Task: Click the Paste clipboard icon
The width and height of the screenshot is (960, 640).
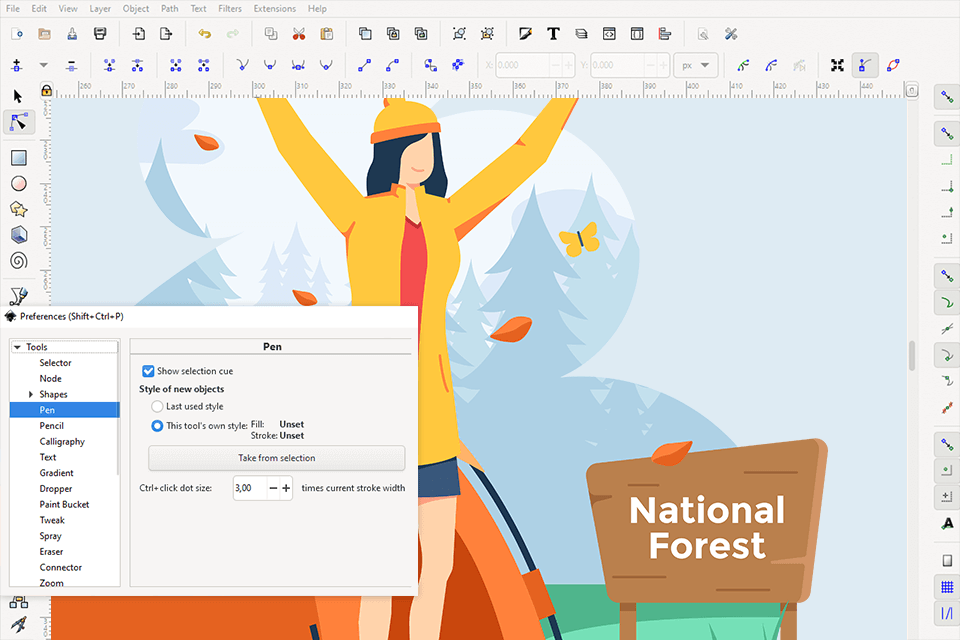Action: (x=327, y=34)
